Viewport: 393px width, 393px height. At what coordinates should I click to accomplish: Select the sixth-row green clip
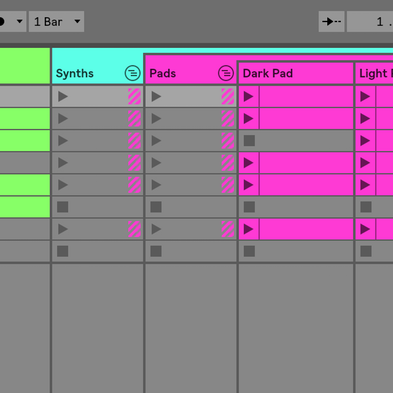(x=25, y=207)
